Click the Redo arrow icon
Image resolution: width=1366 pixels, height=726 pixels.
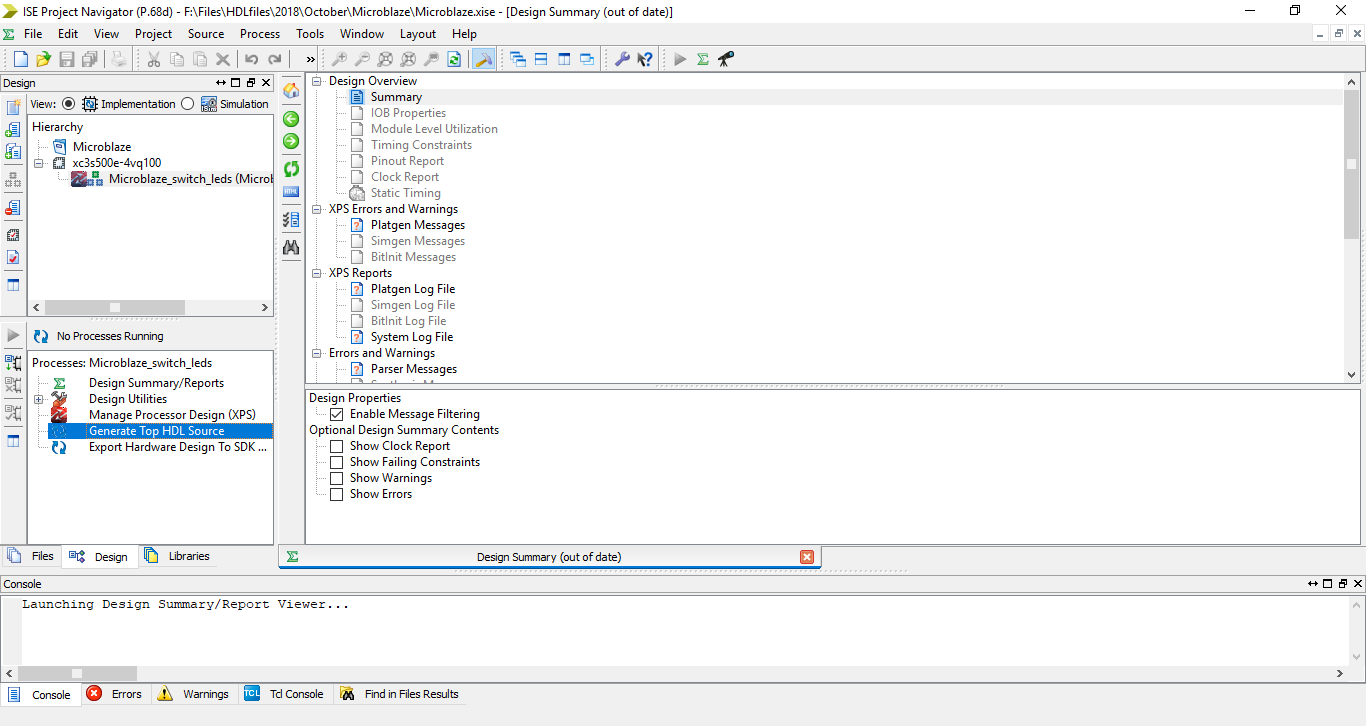coord(275,59)
